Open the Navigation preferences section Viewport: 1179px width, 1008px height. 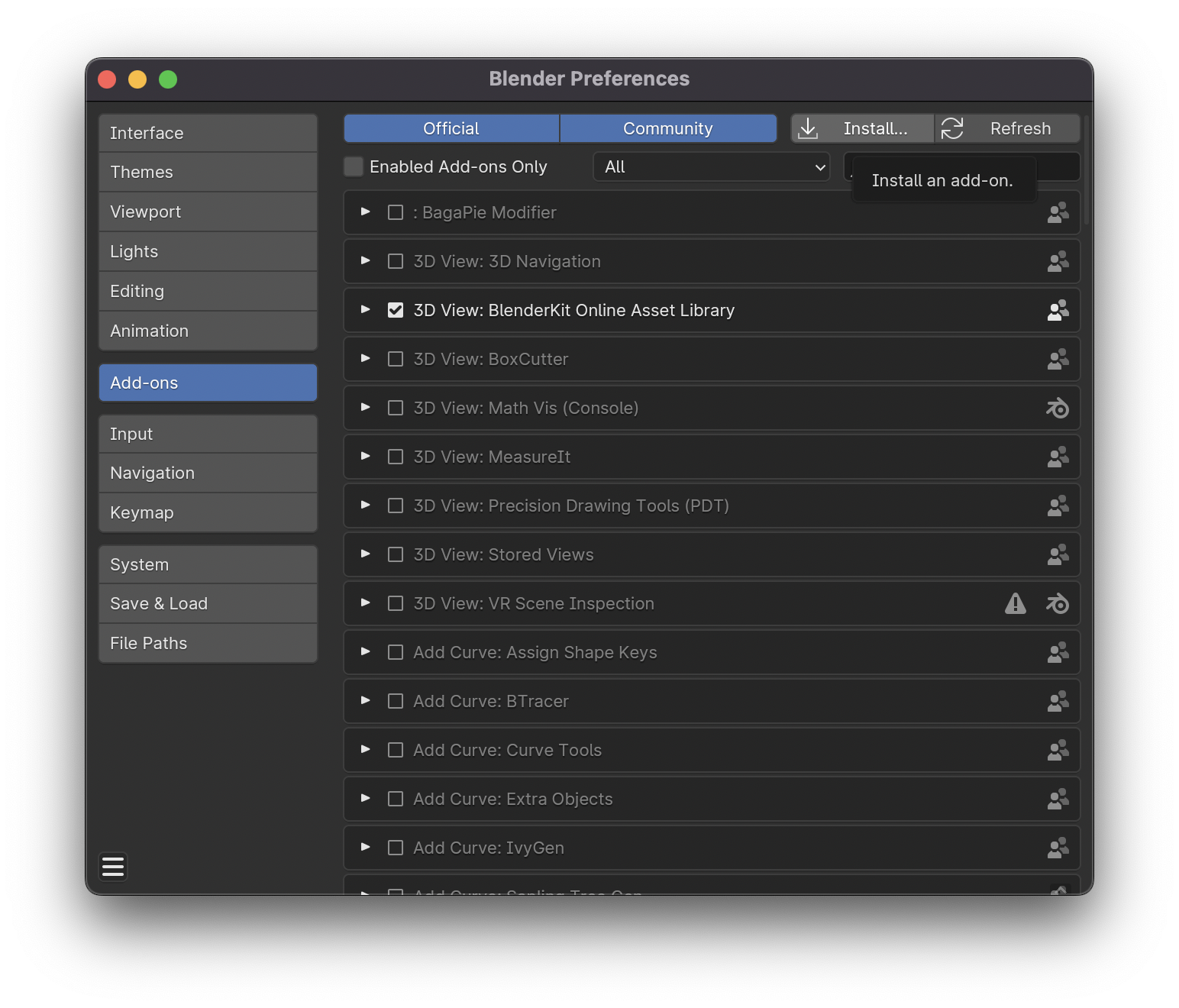click(208, 473)
